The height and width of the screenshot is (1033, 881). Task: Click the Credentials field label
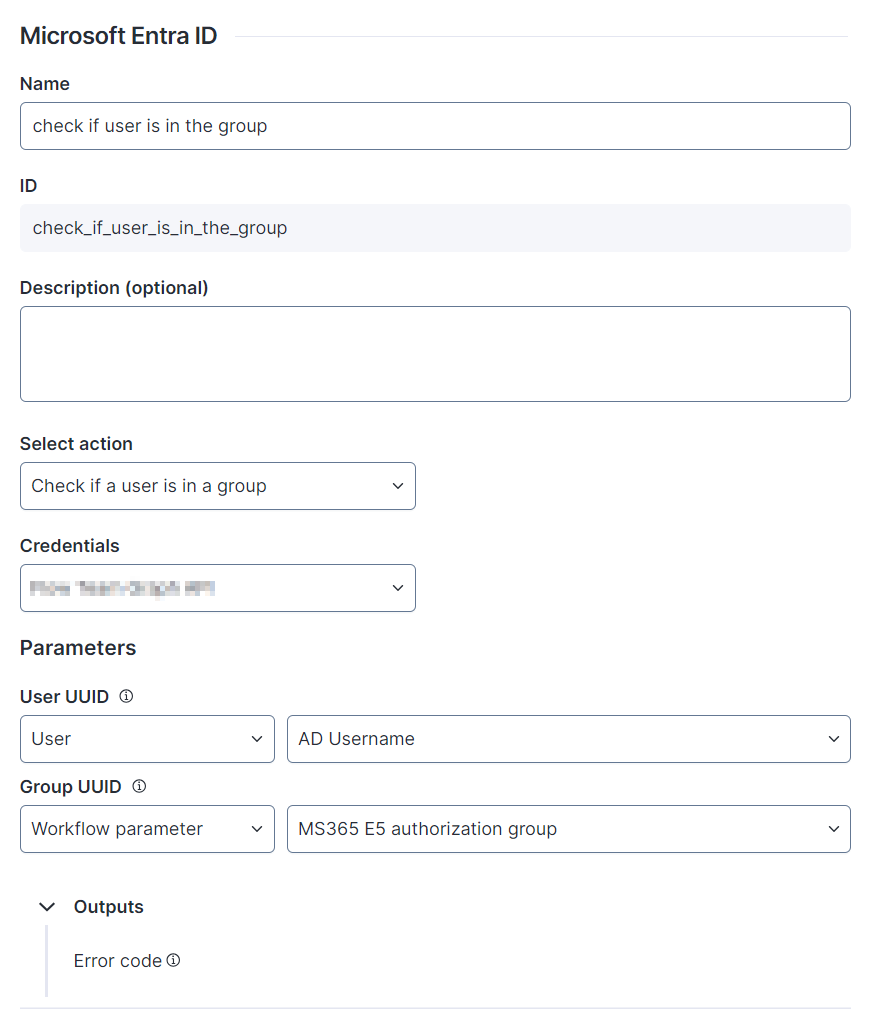pos(69,546)
